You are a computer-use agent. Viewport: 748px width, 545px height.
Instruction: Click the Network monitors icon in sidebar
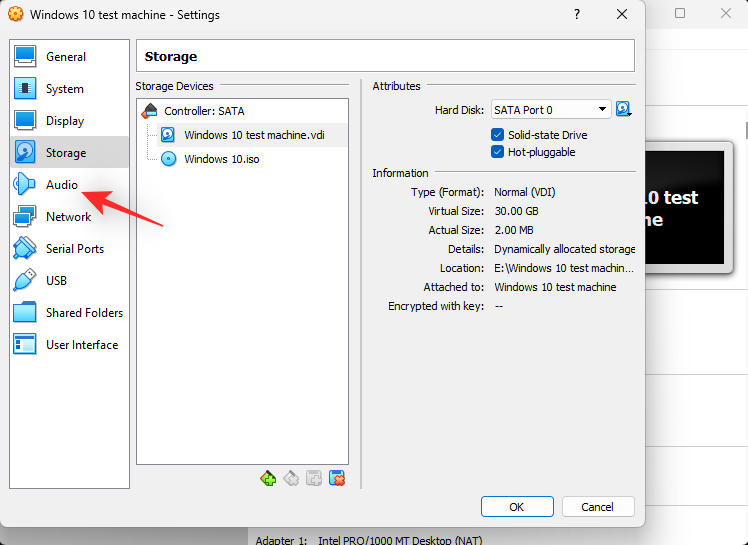pyautogui.click(x=25, y=217)
